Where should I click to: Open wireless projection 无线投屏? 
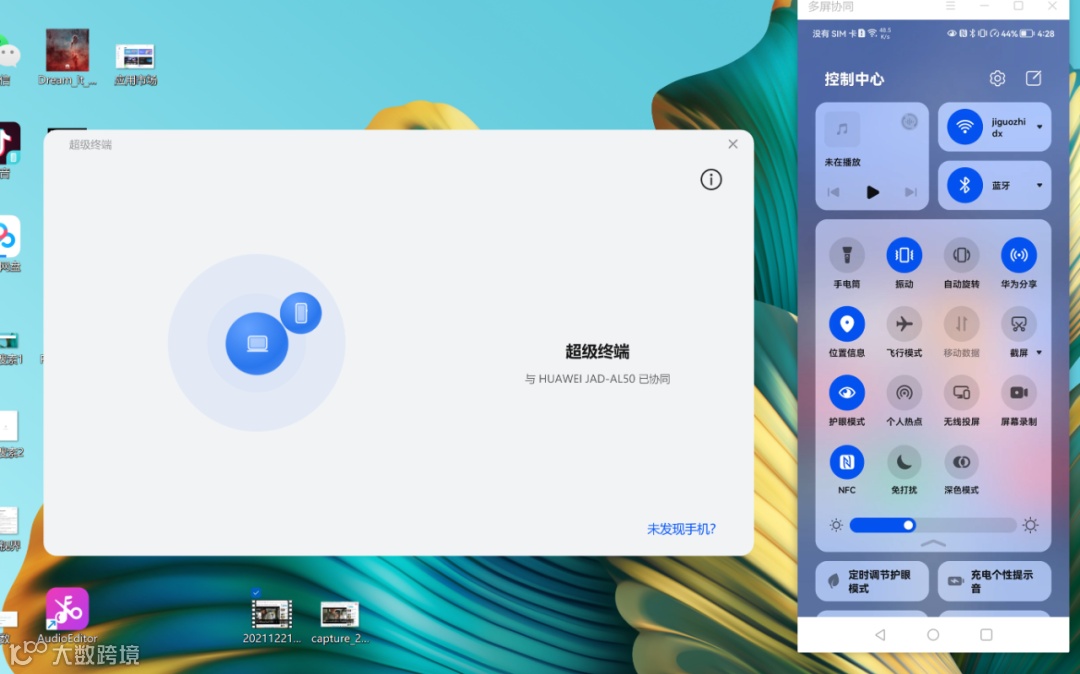click(x=962, y=393)
